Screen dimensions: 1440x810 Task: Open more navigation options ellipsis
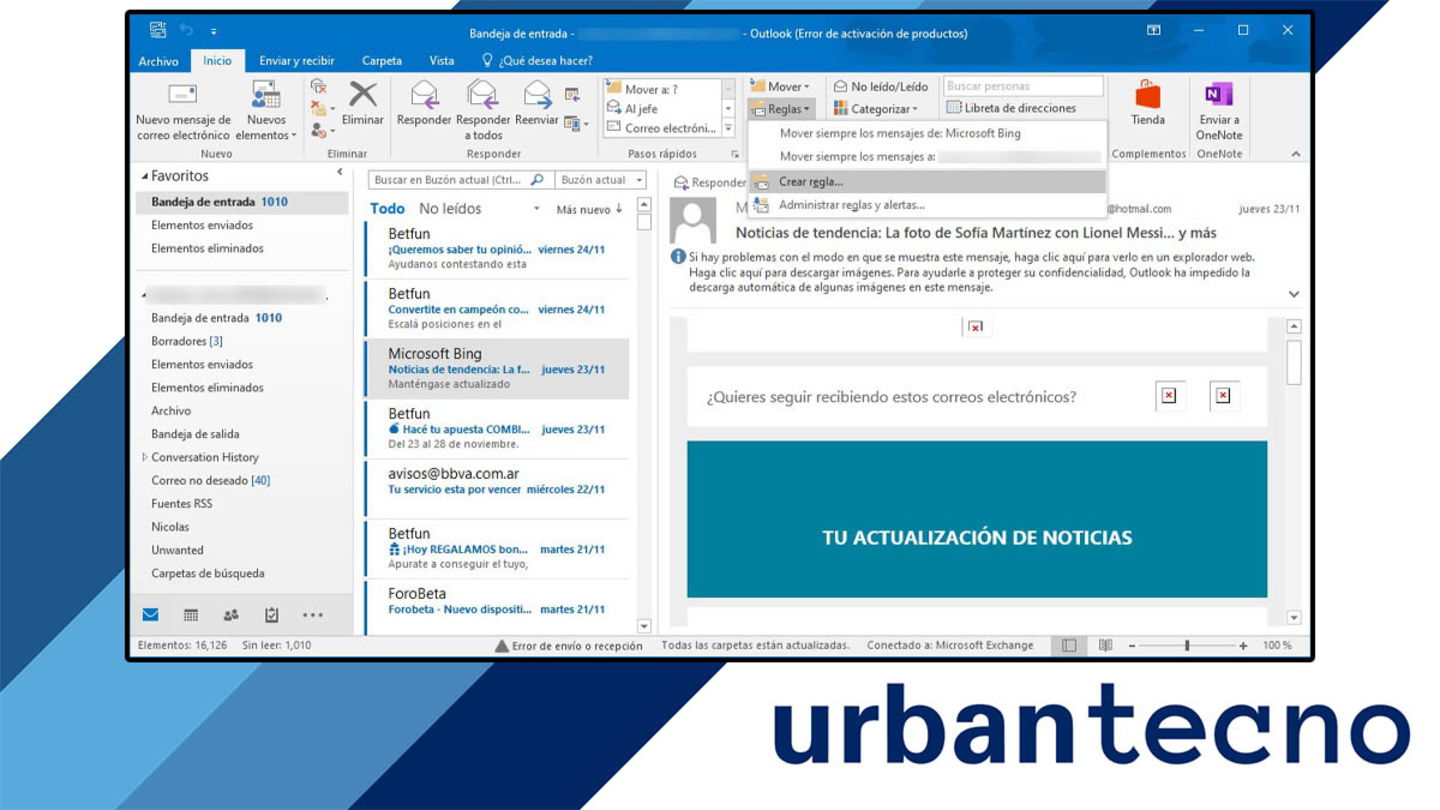tap(313, 616)
